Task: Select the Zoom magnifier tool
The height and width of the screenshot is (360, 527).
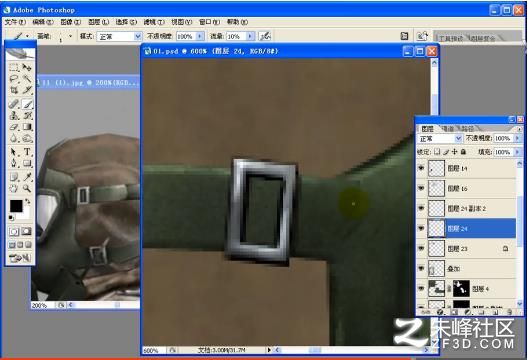Action: pyautogui.click(x=27, y=188)
